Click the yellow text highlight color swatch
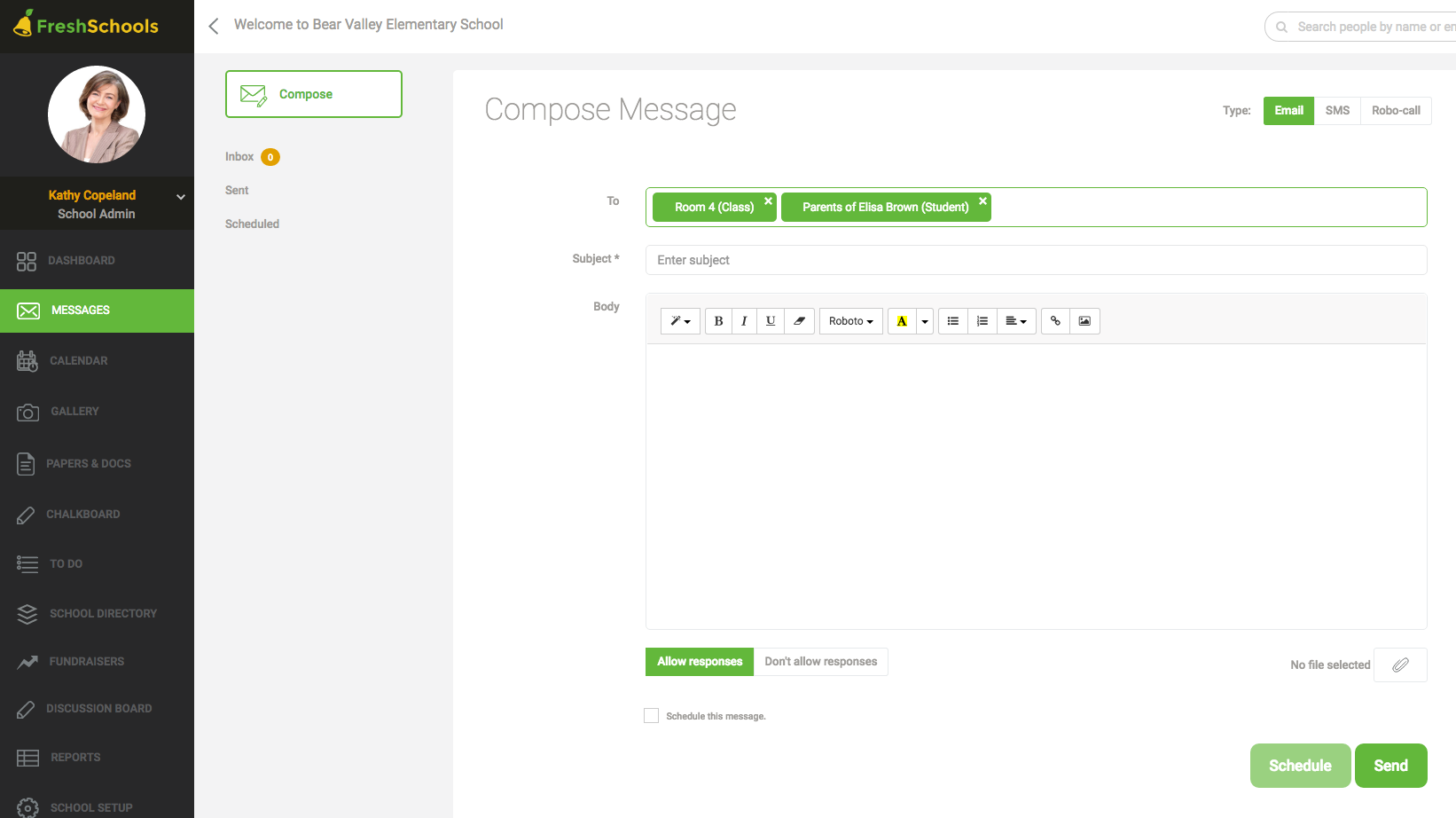The width and height of the screenshot is (1456, 818). coord(902,321)
